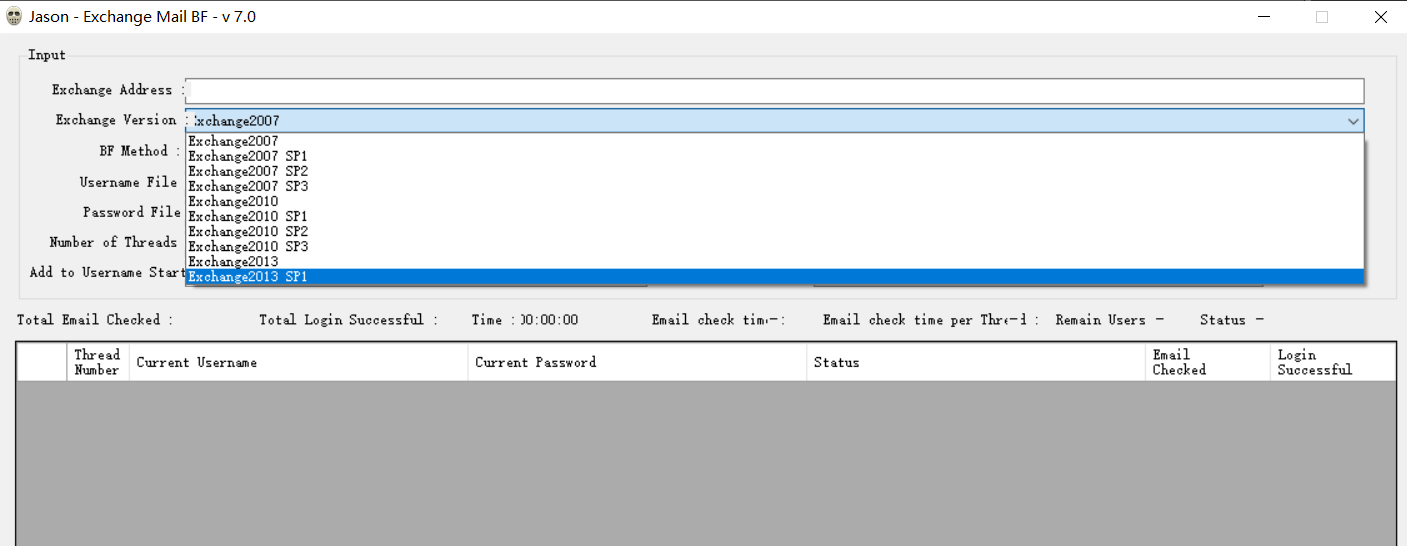Collapse the Exchange Version dropdown arrow
Viewport: 1407px width, 546px height.
click(1353, 121)
